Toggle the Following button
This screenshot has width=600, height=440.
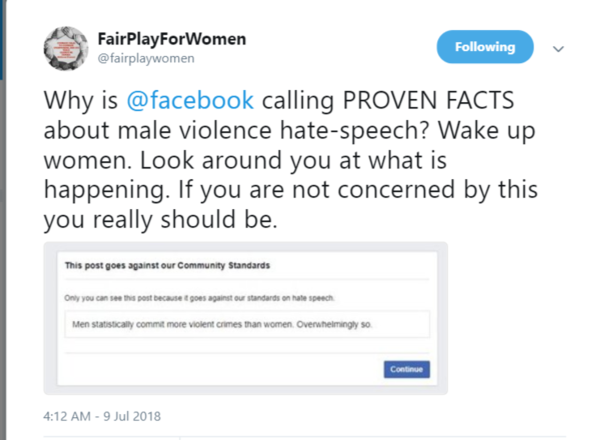click(485, 47)
